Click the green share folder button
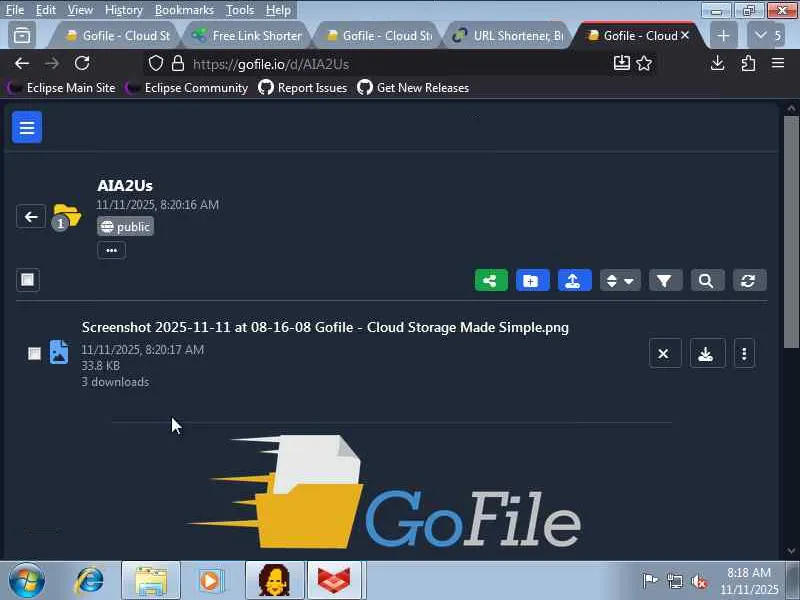800x600 pixels. click(x=491, y=280)
